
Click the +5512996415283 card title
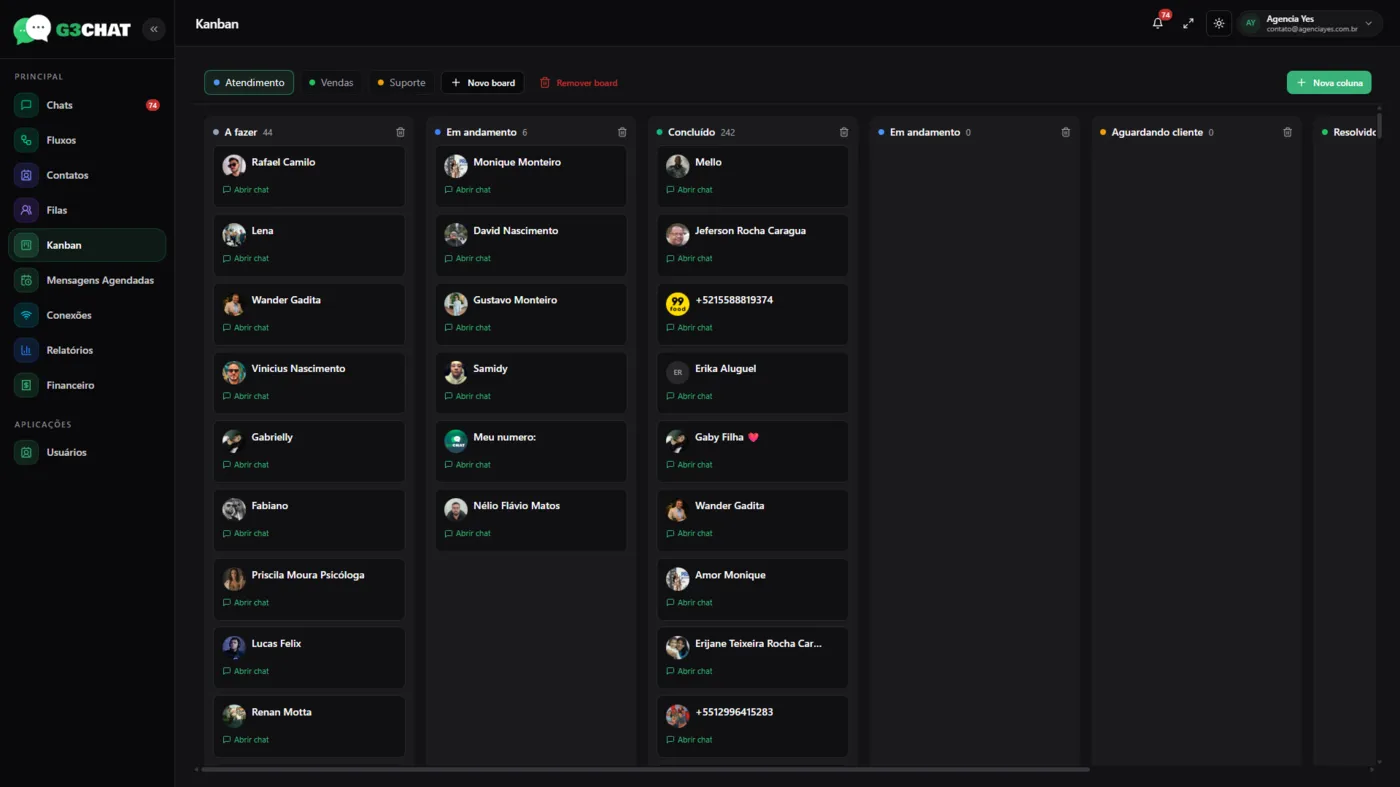pyautogui.click(x=734, y=712)
